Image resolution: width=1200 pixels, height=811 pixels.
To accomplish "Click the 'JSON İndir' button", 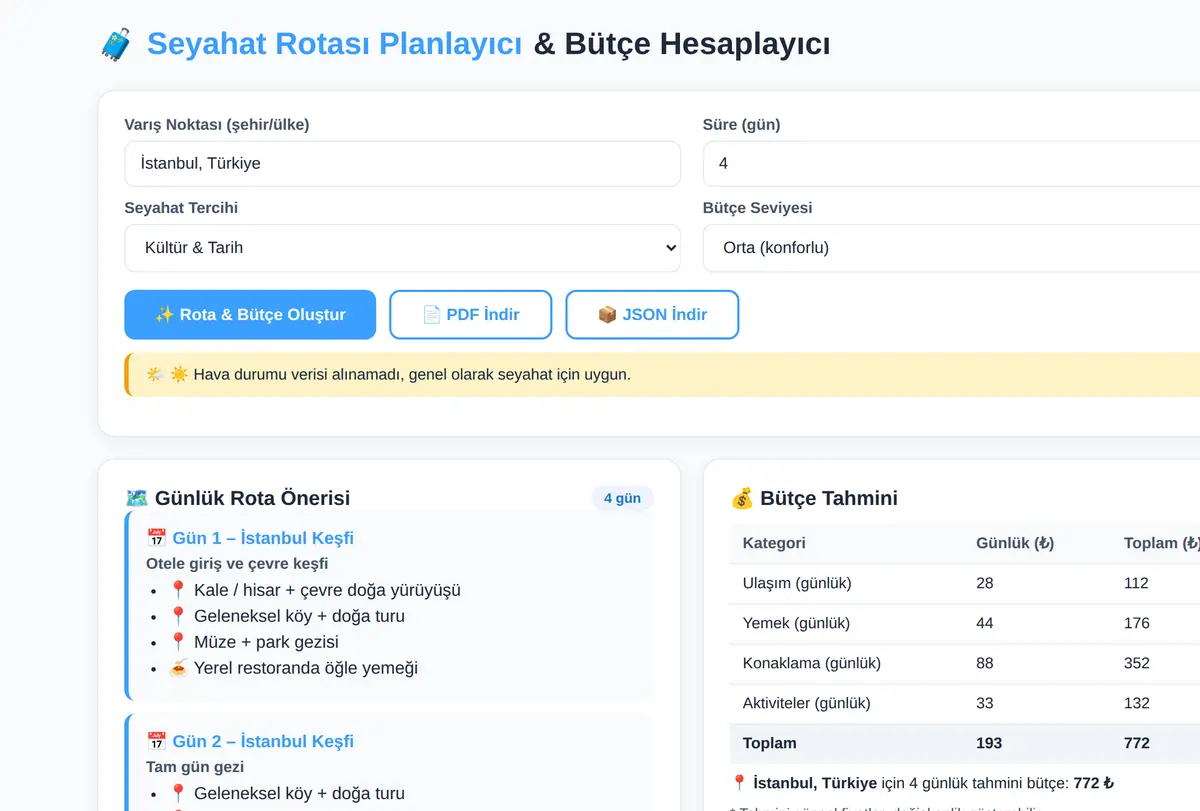I will [x=652, y=315].
